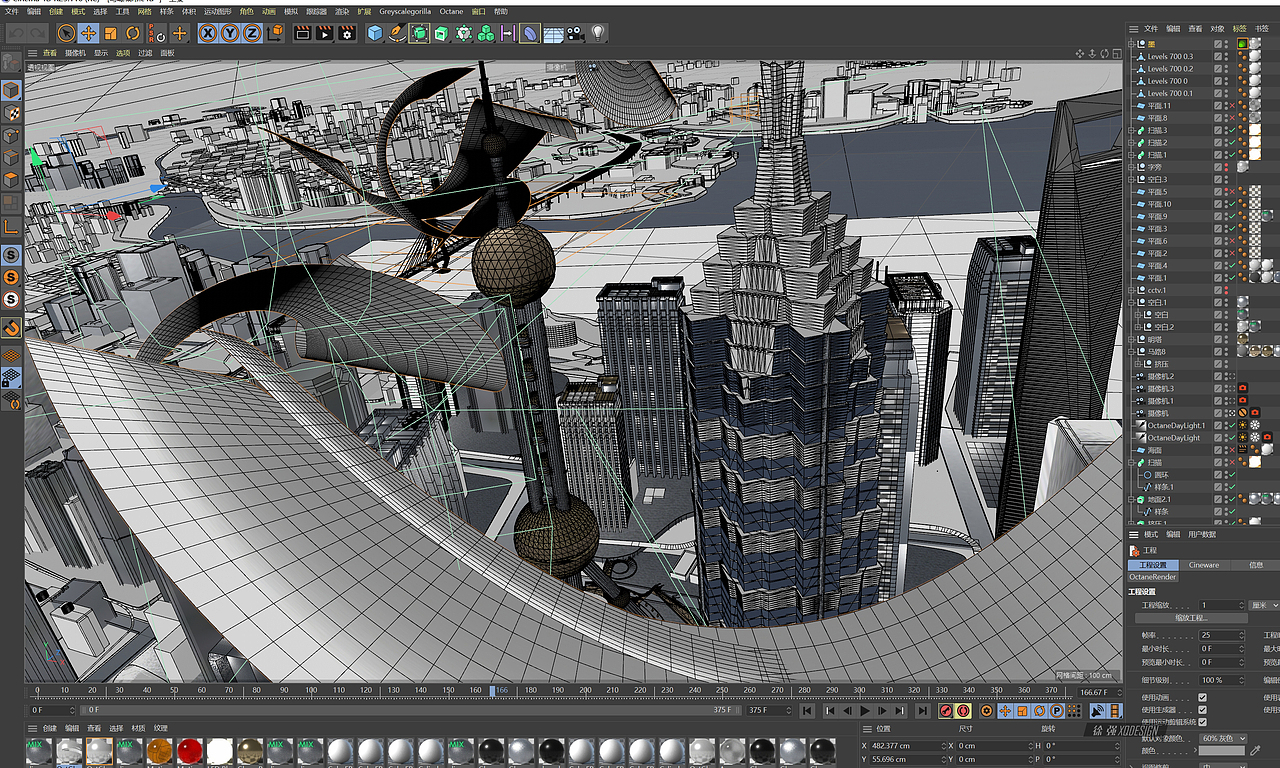Click the Render to Picture Viewer icon
Image resolution: width=1280 pixels, height=768 pixels.
pyautogui.click(x=325, y=33)
